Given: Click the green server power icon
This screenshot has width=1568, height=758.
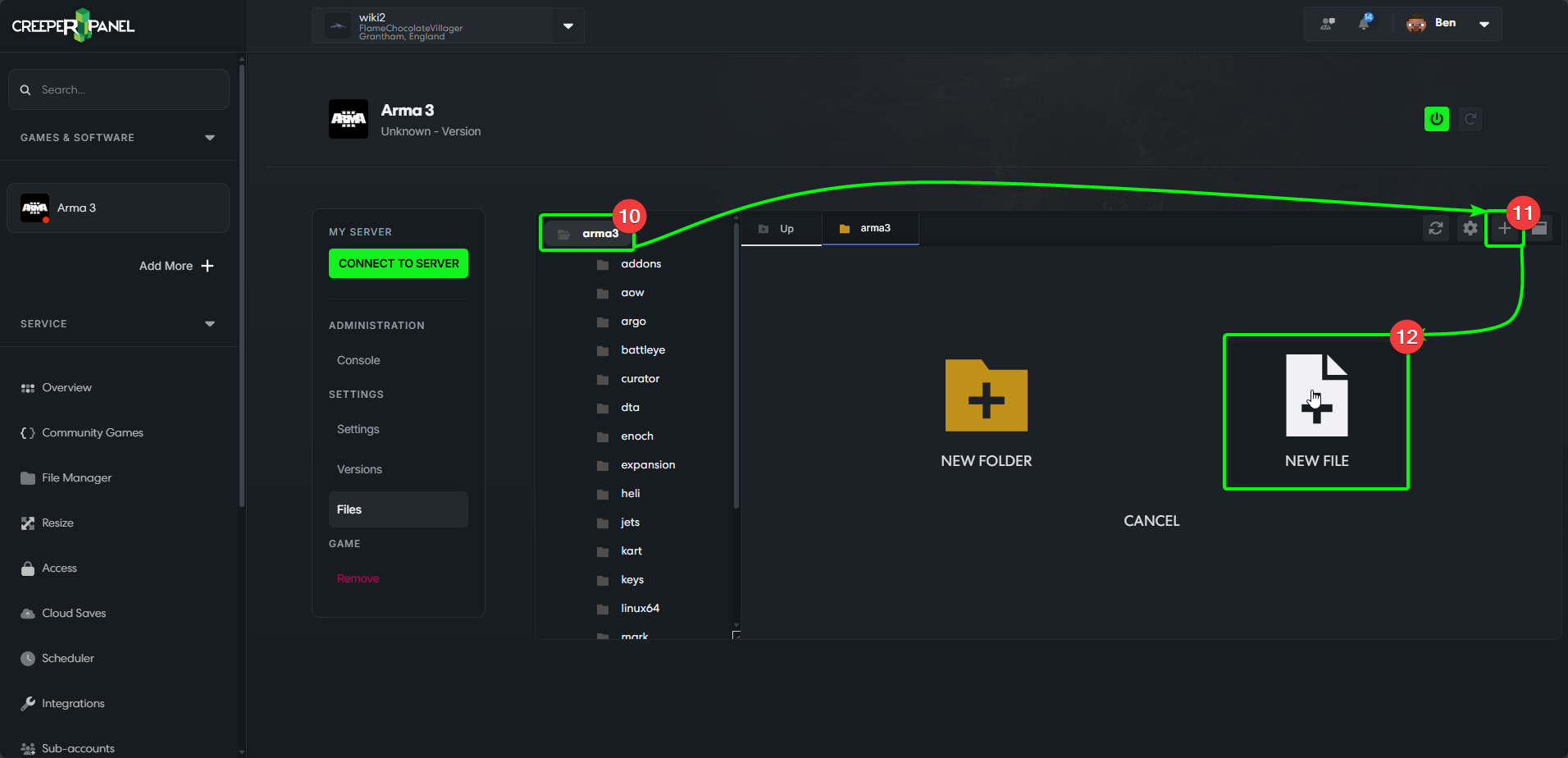Looking at the screenshot, I should (1436, 118).
